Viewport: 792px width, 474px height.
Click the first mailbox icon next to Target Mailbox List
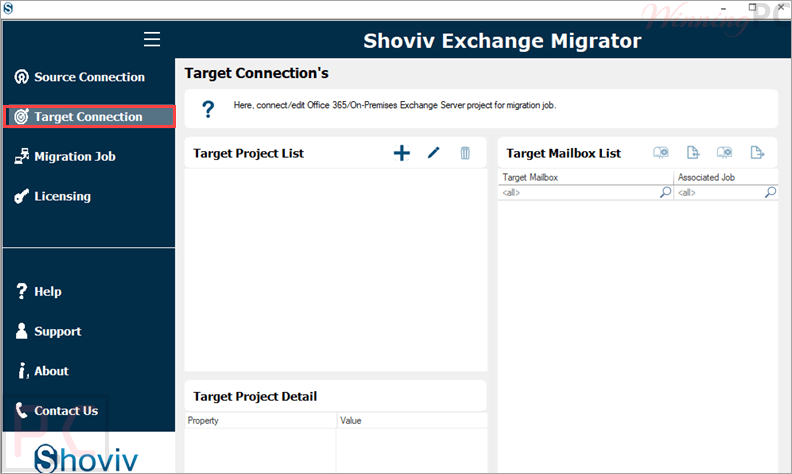[x=661, y=153]
